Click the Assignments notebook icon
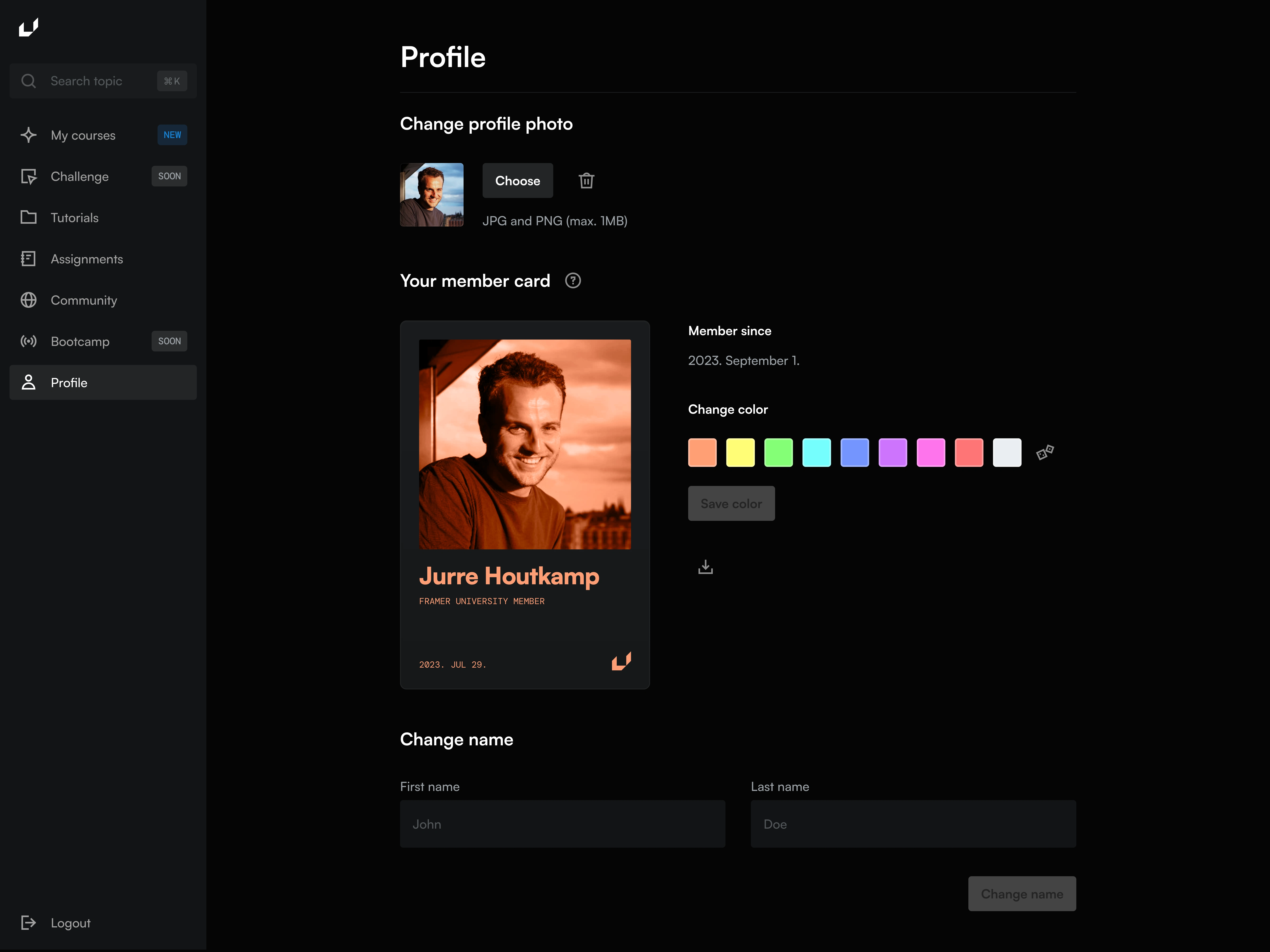1270x952 pixels. click(28, 259)
